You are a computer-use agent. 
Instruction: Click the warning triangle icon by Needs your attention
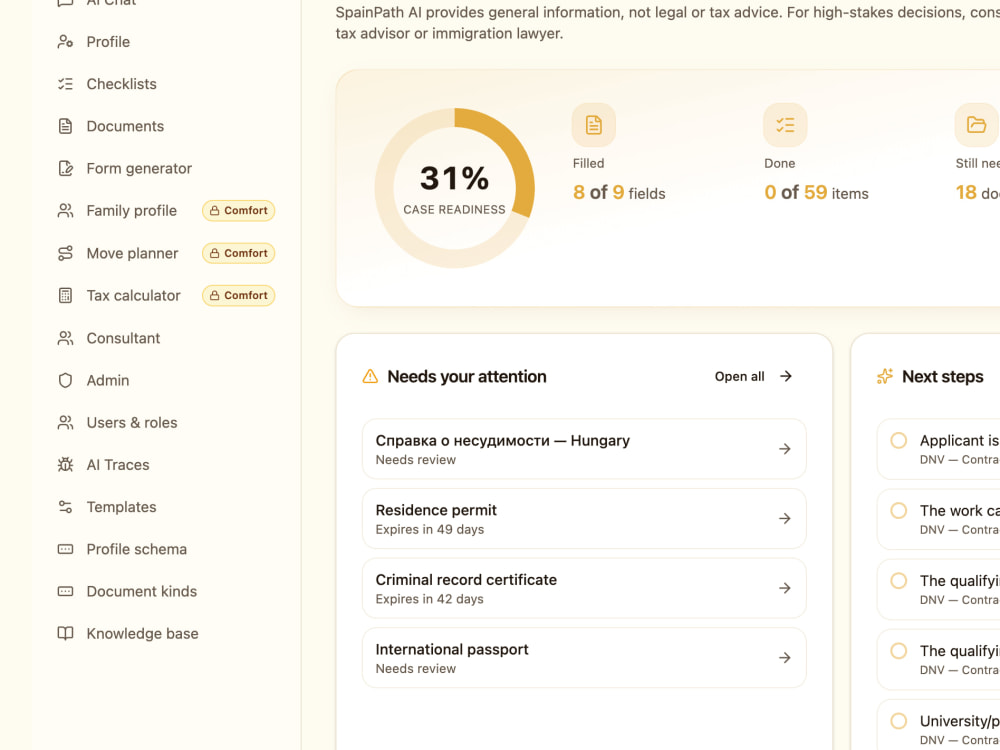pyautogui.click(x=370, y=376)
